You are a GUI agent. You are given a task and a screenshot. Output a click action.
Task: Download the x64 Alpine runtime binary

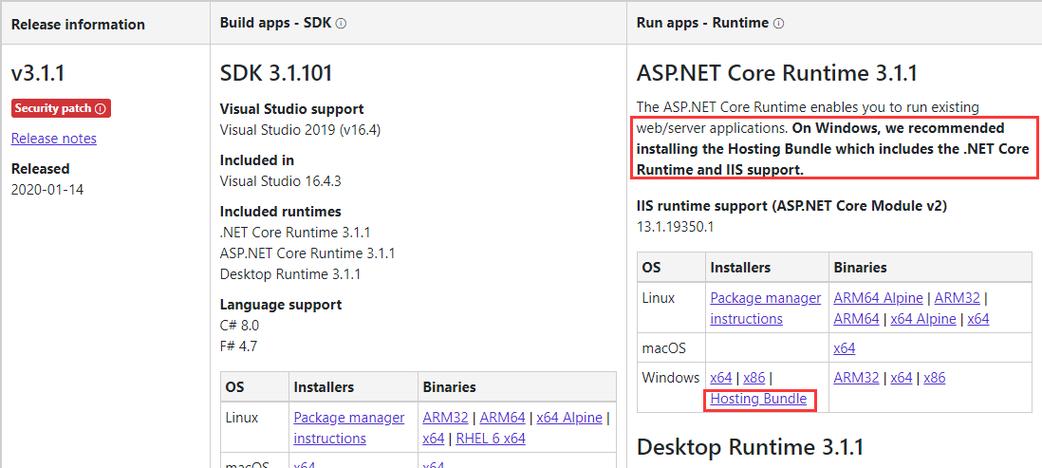coord(923,318)
